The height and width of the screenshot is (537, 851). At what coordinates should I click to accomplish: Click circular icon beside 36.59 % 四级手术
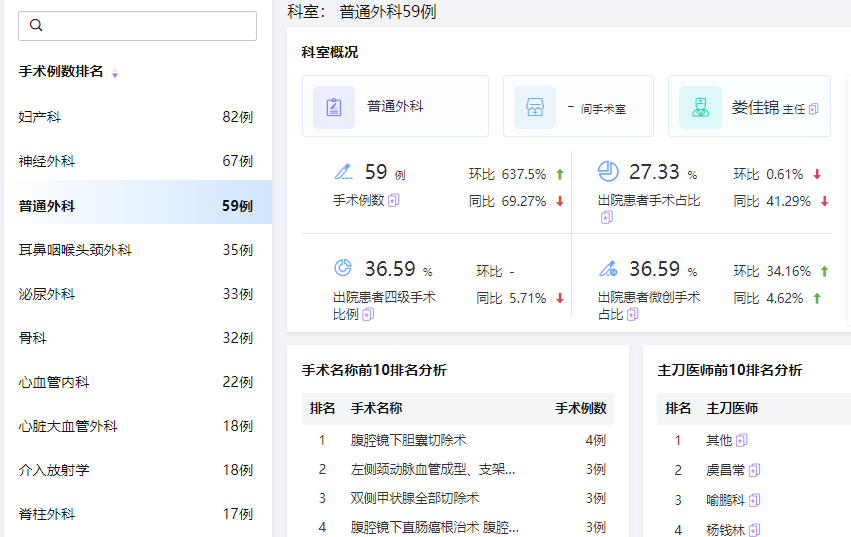coord(343,268)
